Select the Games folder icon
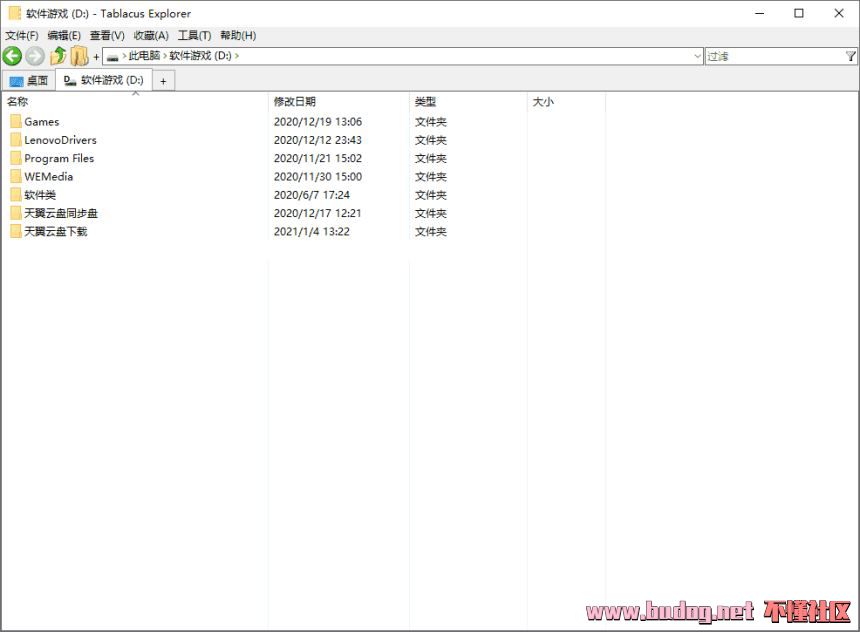The image size is (860, 632). pyautogui.click(x=16, y=121)
